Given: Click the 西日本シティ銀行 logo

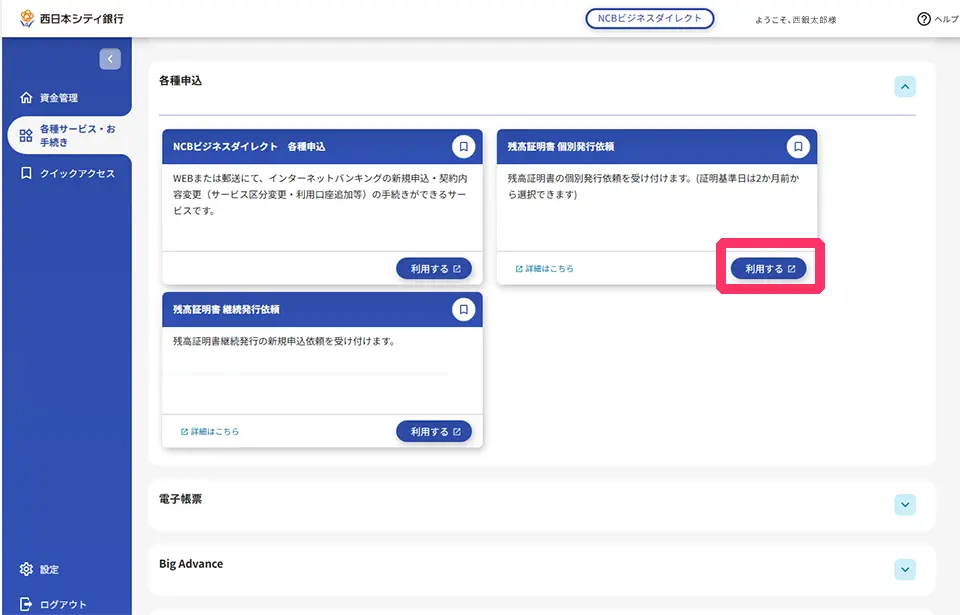Looking at the screenshot, I should pyautogui.click(x=72, y=18).
